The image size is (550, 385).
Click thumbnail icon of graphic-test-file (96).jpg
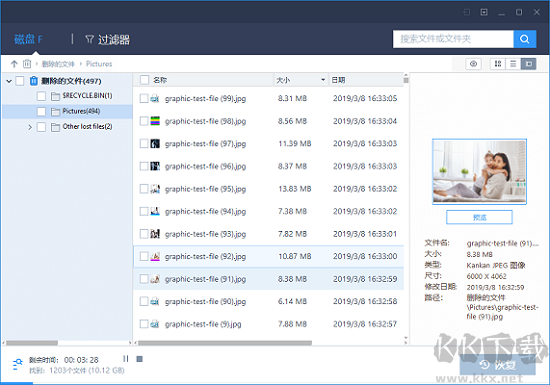pos(155,166)
